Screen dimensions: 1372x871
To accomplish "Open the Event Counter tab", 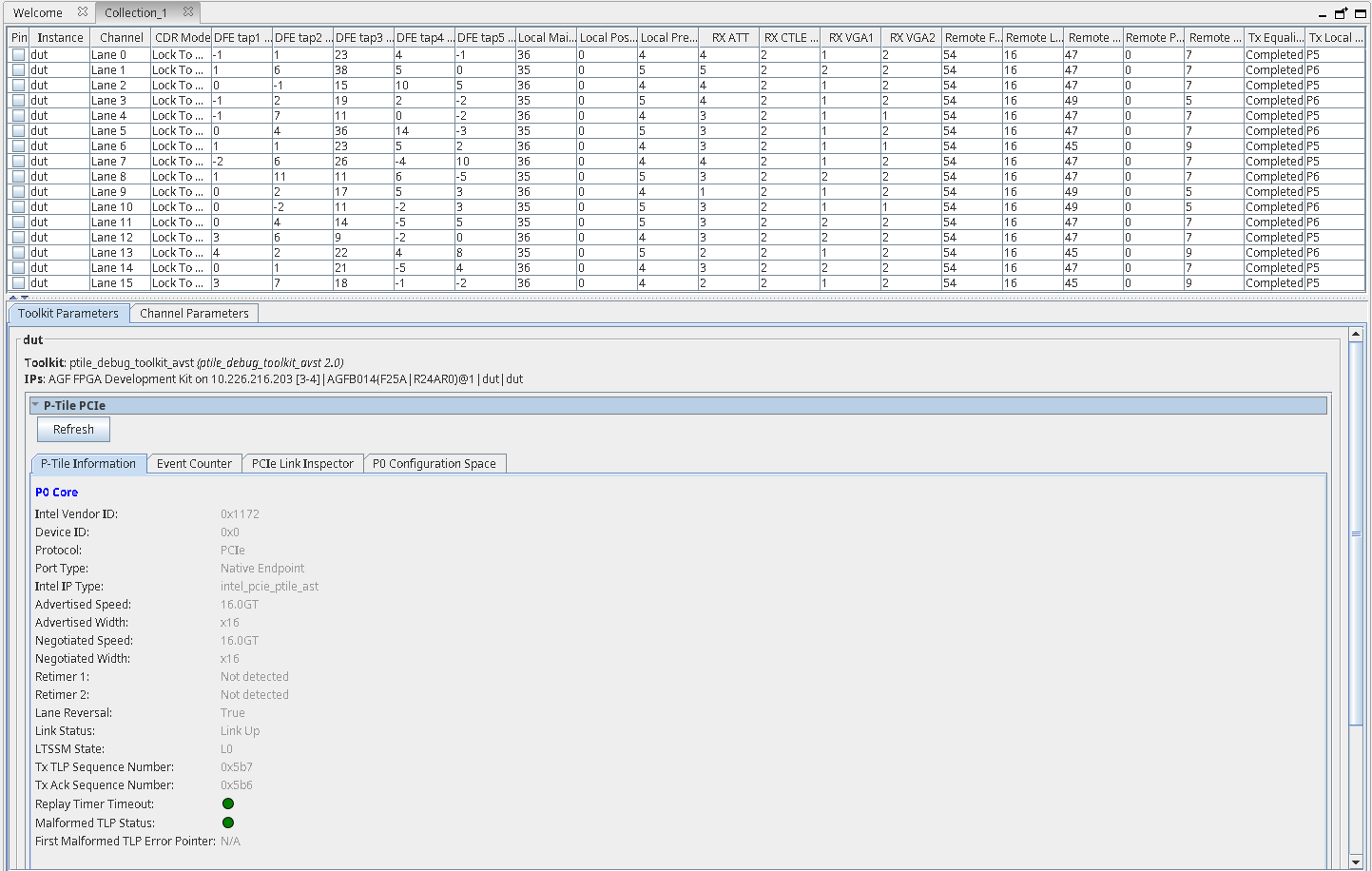I will click(x=194, y=464).
